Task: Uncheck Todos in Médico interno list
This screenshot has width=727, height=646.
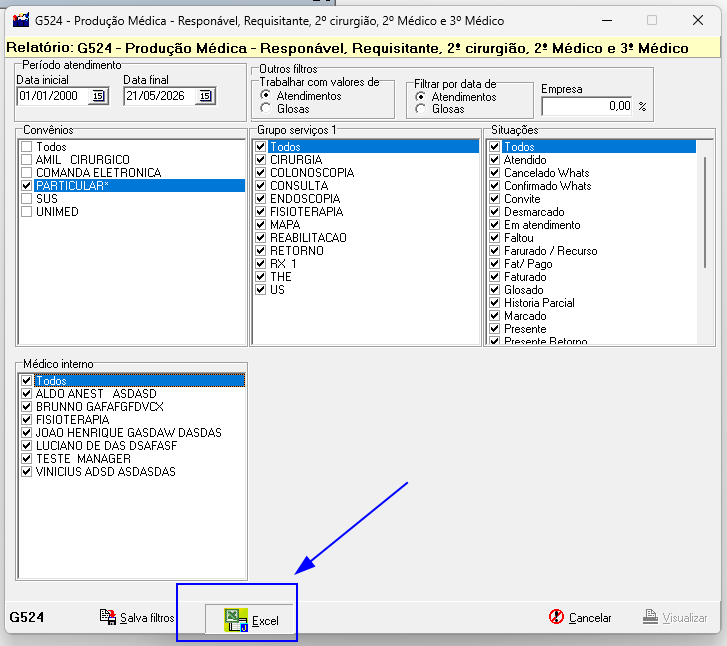Action: (26, 380)
